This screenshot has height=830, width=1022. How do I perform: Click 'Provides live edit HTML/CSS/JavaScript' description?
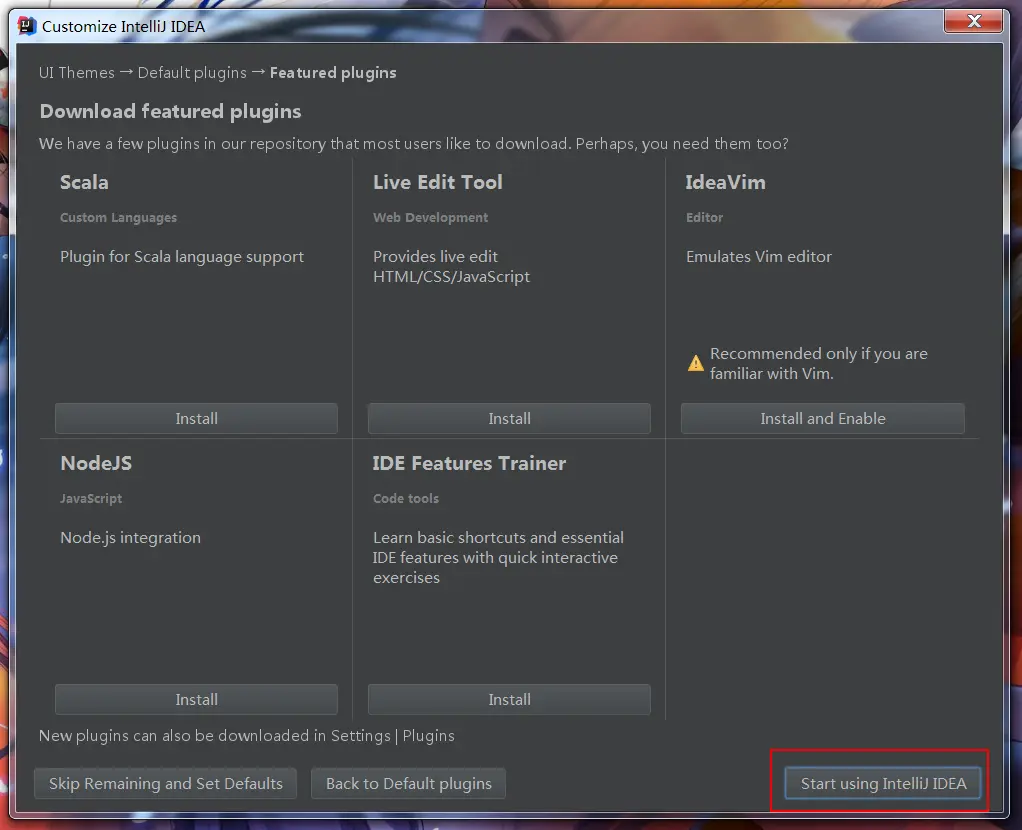click(x=451, y=266)
